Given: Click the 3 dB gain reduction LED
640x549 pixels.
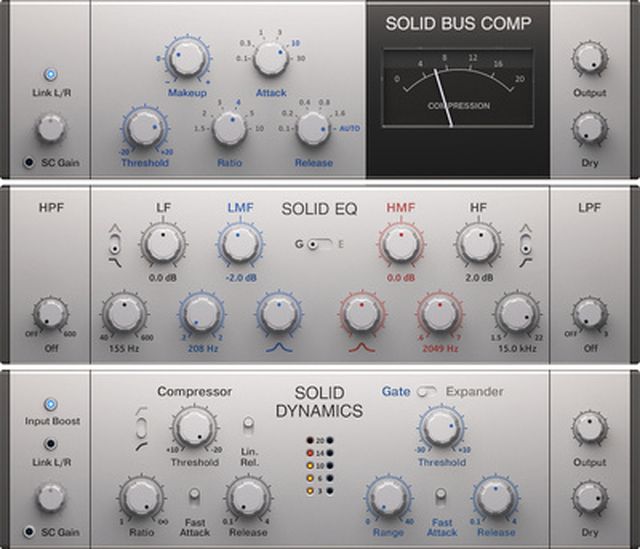Looking at the screenshot, I should (310, 491).
